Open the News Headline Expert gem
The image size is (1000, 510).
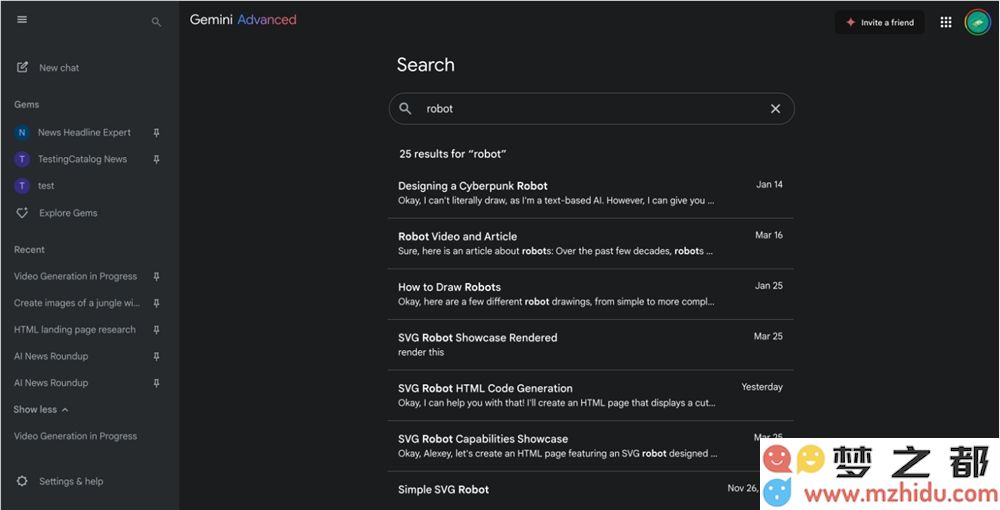tap(84, 133)
